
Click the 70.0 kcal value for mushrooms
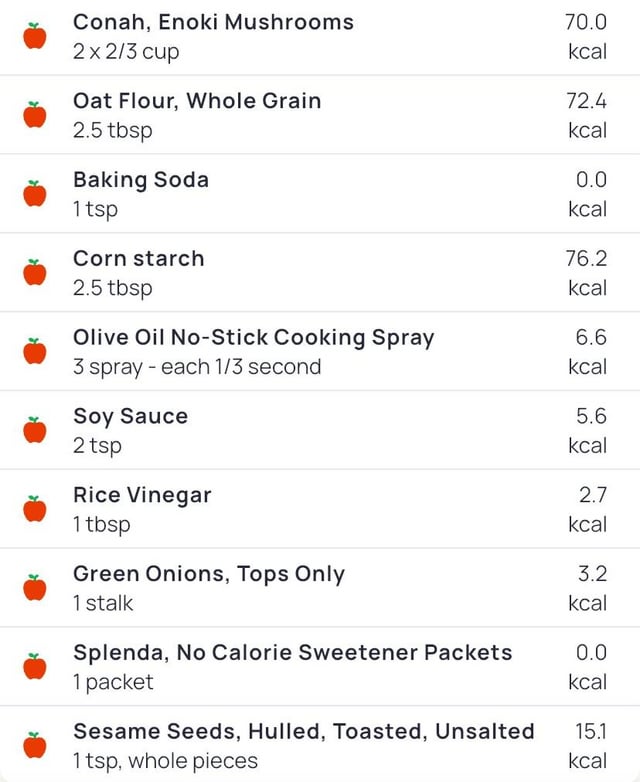tap(586, 36)
